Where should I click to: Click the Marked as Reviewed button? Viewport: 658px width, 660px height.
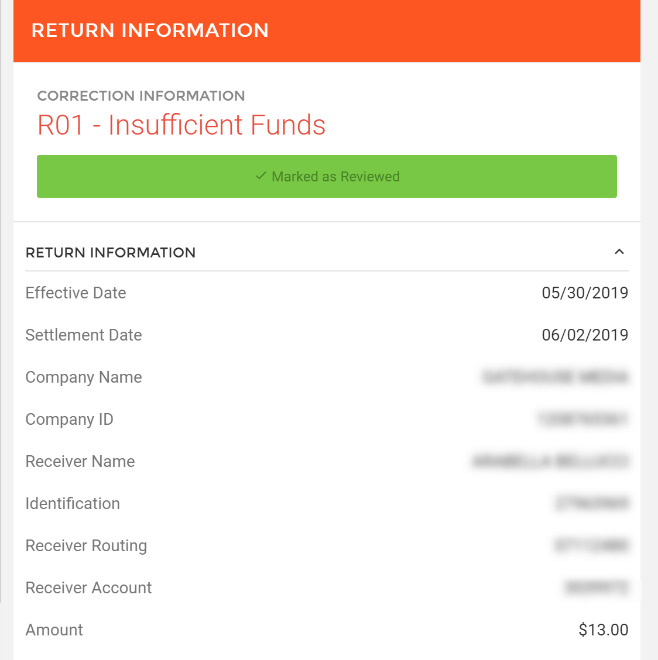pyautogui.click(x=327, y=177)
